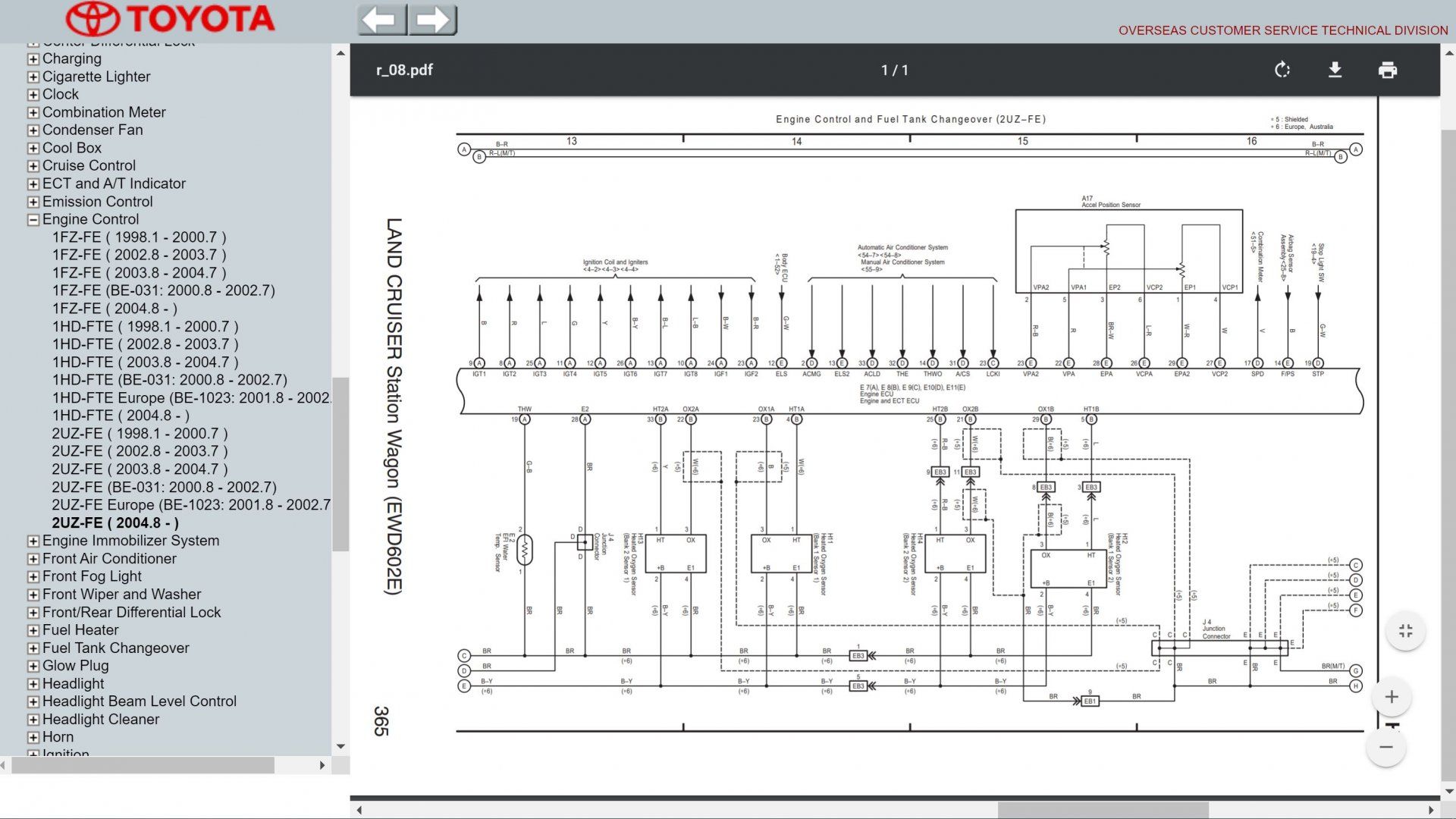The image size is (1456, 819).
Task: Click the forward arrow navigation button
Action: point(433,20)
